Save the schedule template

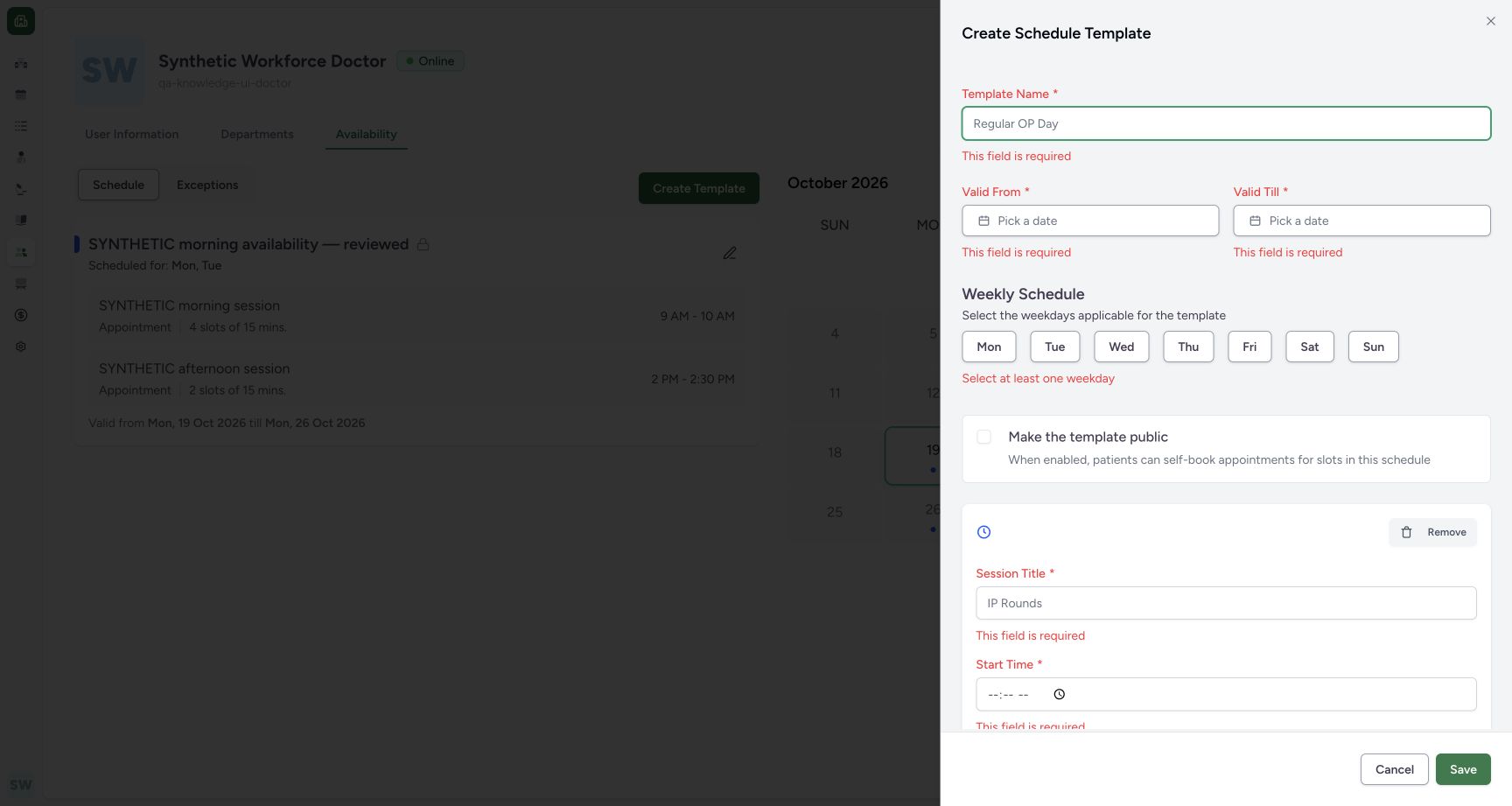coord(1463,769)
